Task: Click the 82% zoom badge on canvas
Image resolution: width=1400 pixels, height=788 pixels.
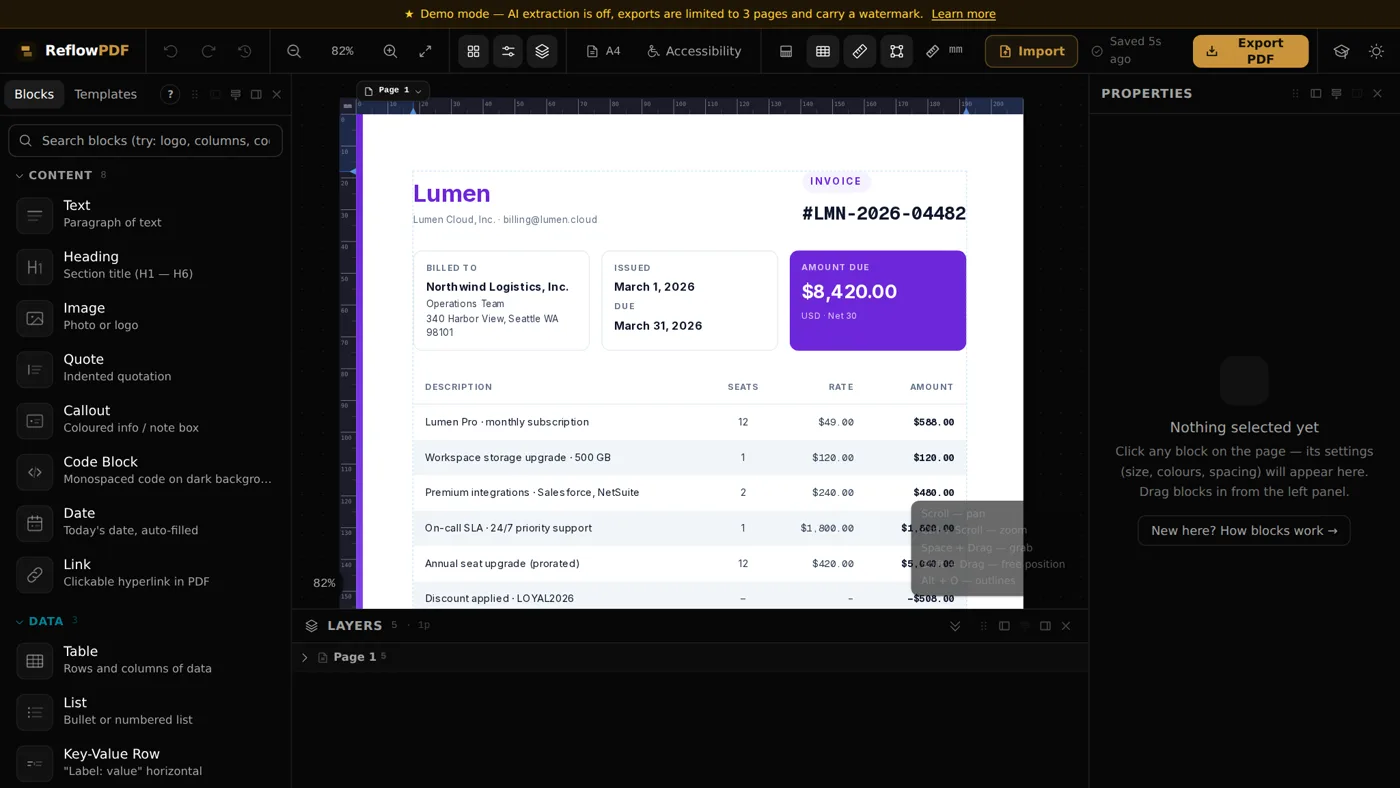Action: point(324,583)
